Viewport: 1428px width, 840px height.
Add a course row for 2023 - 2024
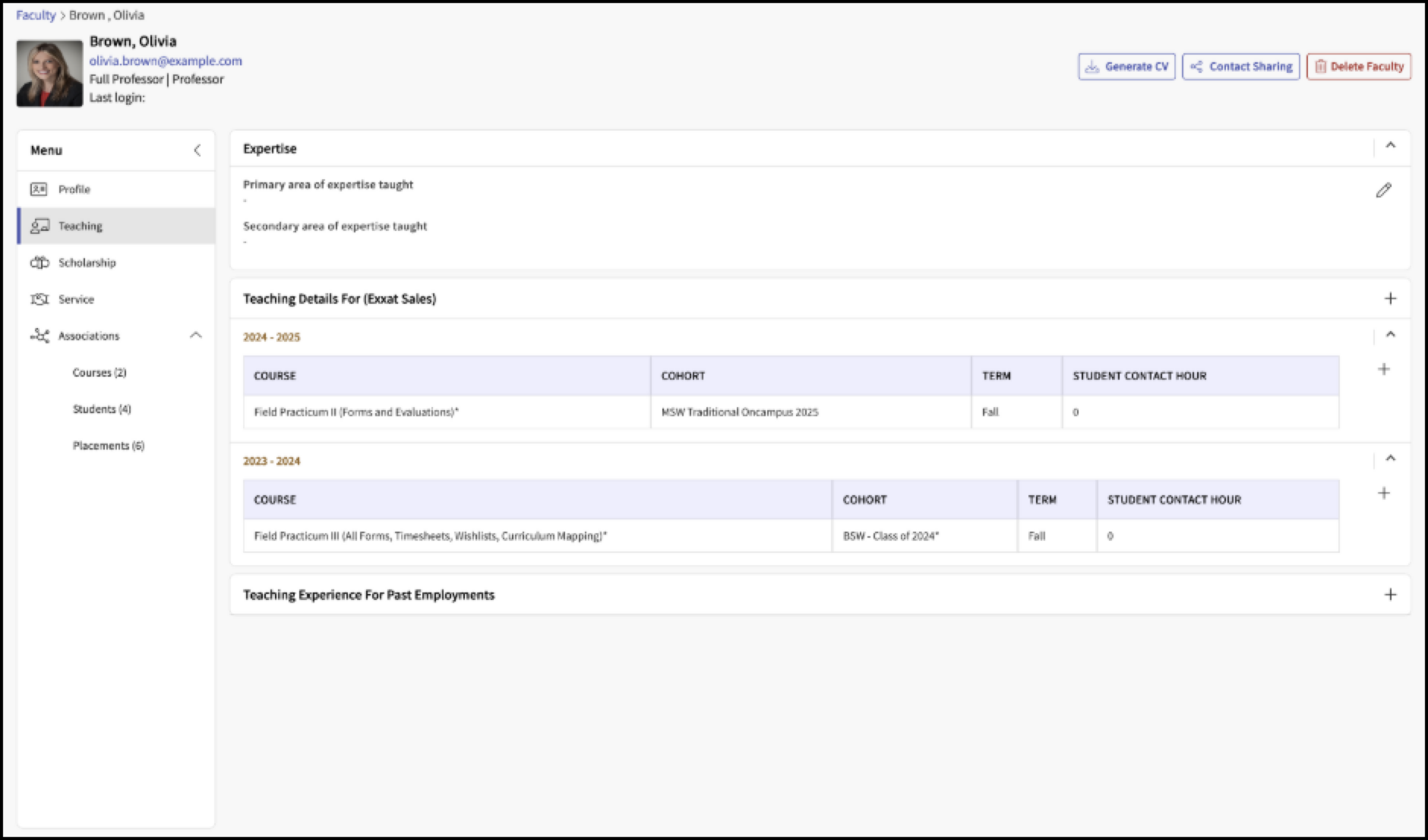[1384, 494]
